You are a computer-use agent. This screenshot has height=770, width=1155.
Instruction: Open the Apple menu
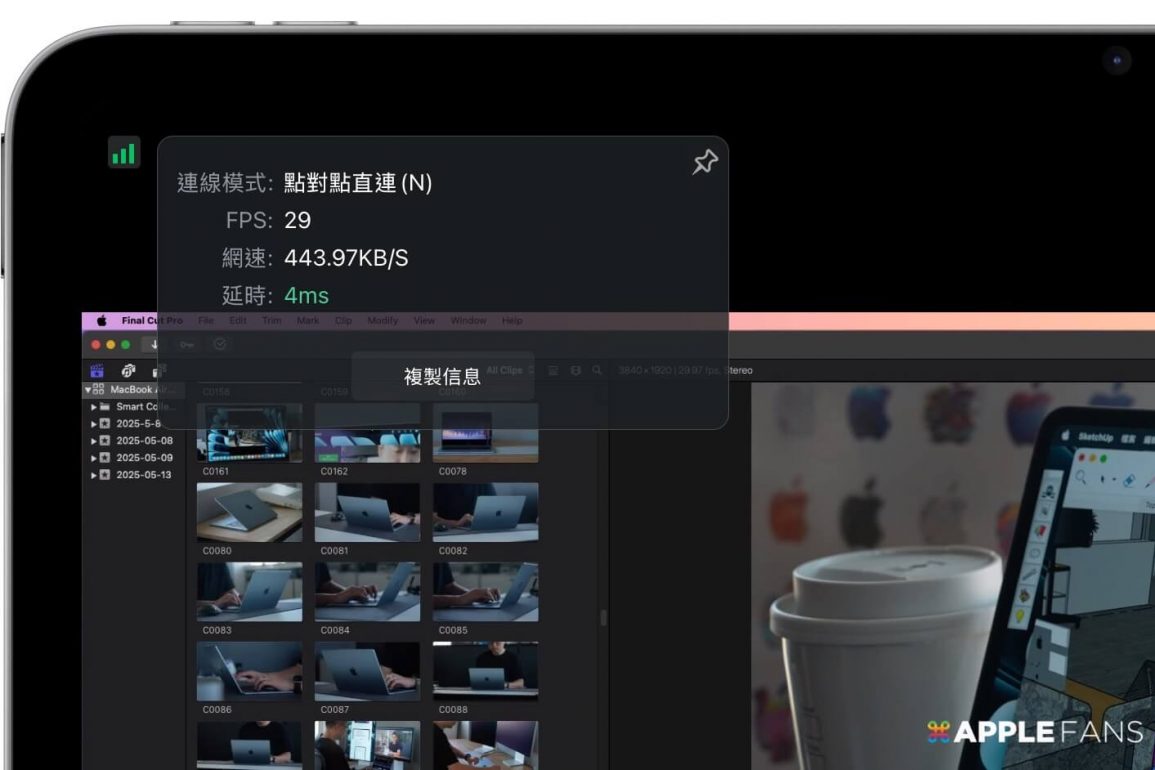pyautogui.click(x=102, y=321)
